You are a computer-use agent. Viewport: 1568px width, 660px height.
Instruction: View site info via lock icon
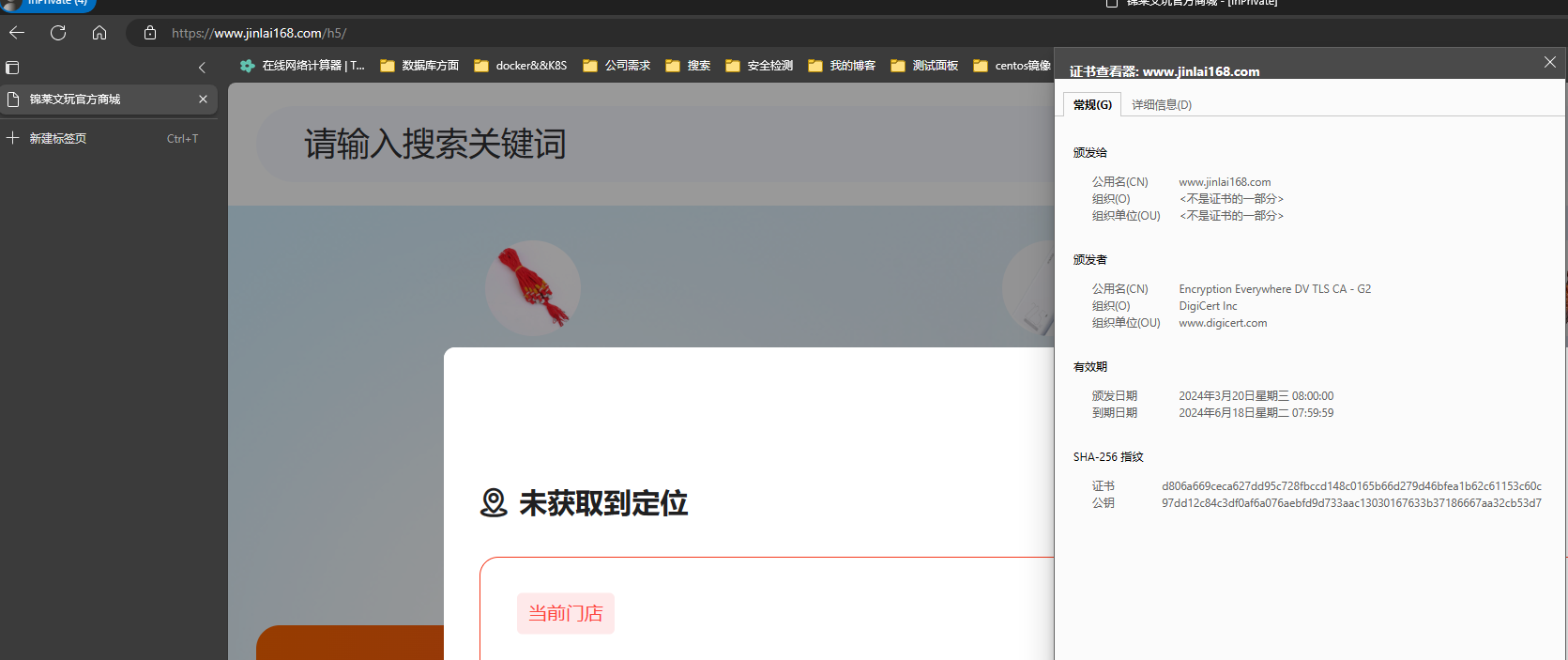click(150, 33)
